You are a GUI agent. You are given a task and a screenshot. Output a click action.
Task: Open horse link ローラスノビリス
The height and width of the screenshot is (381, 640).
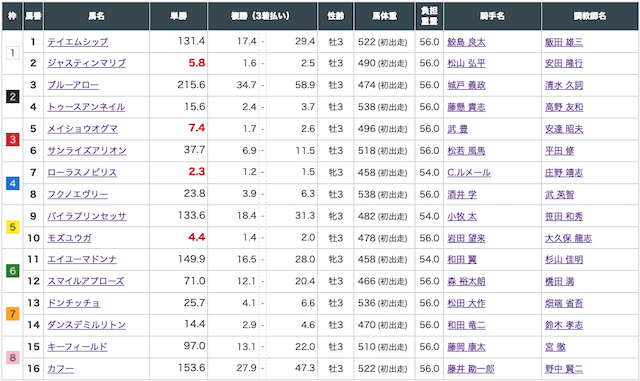coord(82,172)
